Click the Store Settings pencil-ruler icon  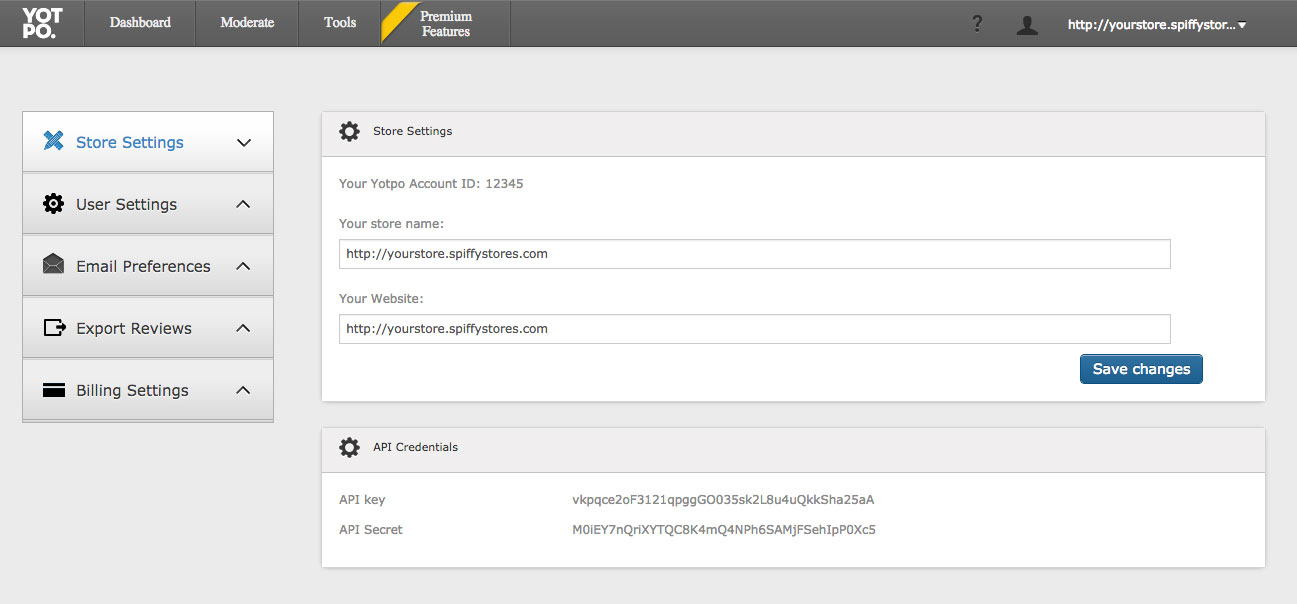[53, 141]
